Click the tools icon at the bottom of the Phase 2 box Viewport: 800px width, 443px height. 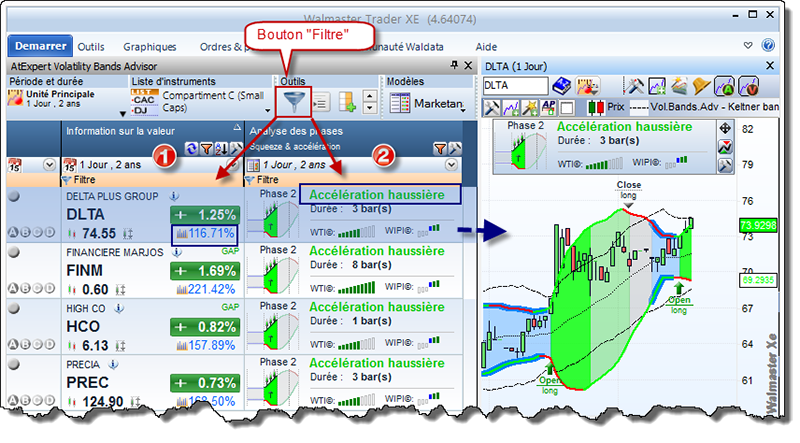pyautogui.click(x=725, y=165)
